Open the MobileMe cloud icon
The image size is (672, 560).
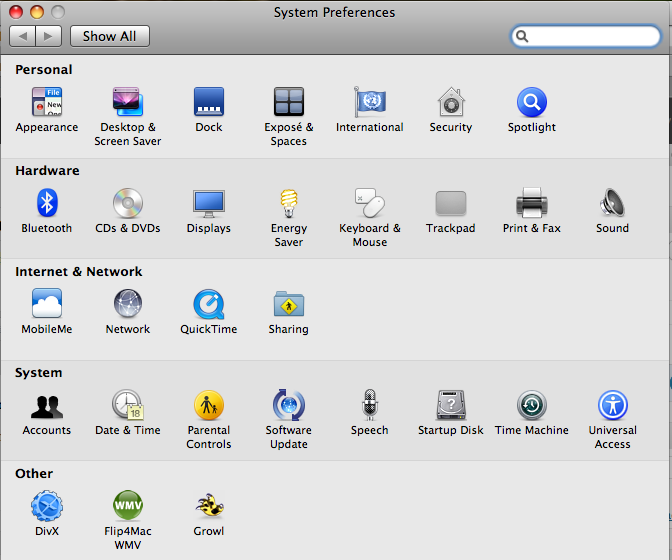(47, 303)
